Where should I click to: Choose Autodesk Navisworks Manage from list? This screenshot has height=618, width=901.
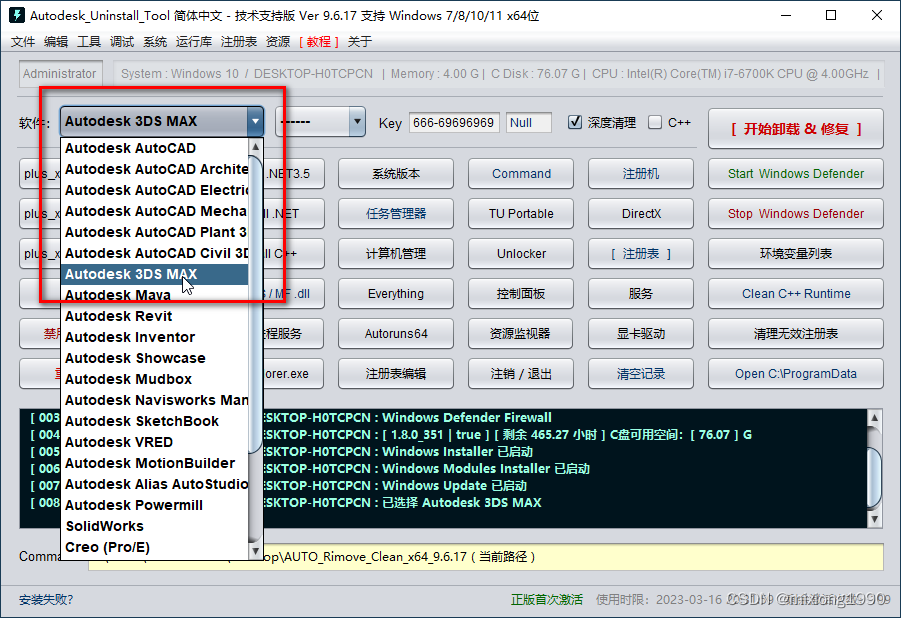[x=155, y=400]
